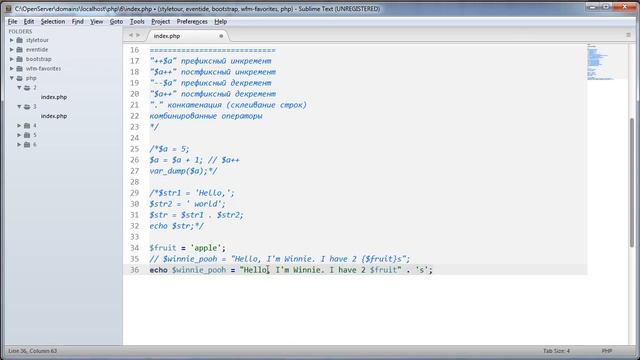Click the $fruit variable on line 34
Image resolution: width=640 pixels, height=360 pixels.
pyautogui.click(x=163, y=248)
